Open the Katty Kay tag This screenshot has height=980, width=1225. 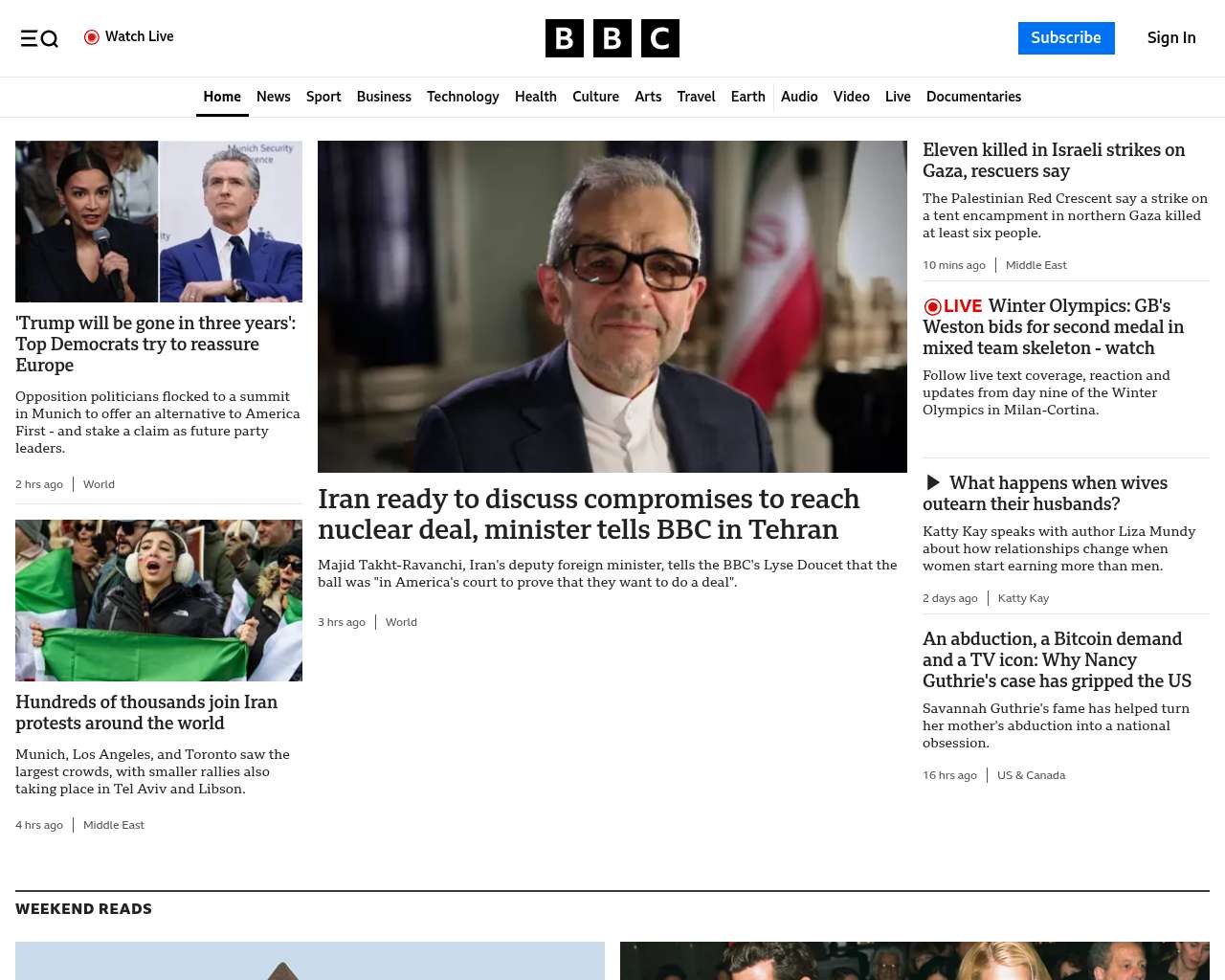1023,598
